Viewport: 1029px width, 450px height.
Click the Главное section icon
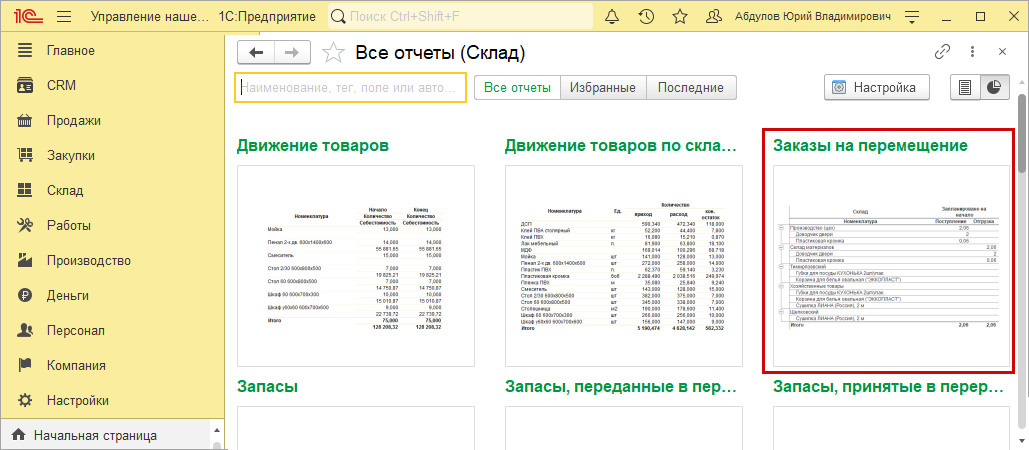pos(25,51)
